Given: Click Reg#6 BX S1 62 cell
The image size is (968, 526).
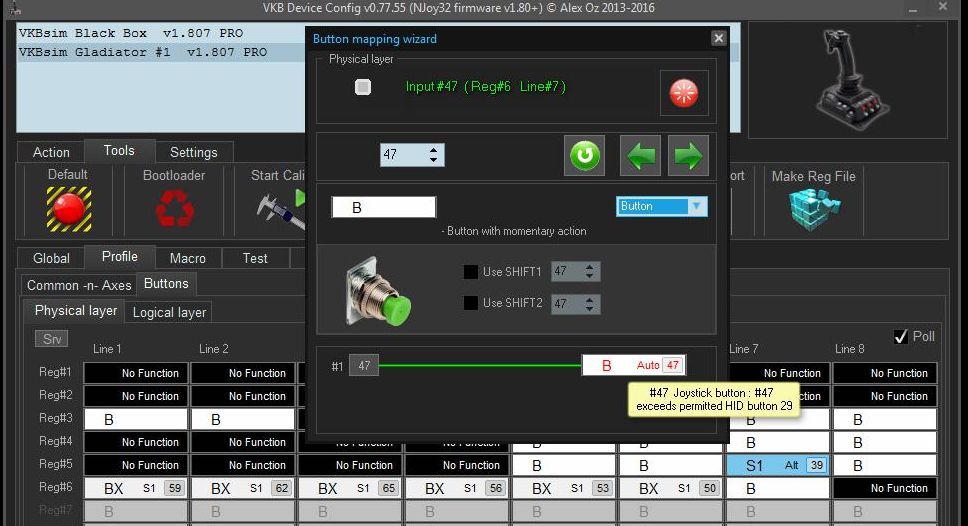Looking at the screenshot, I should (243, 488).
